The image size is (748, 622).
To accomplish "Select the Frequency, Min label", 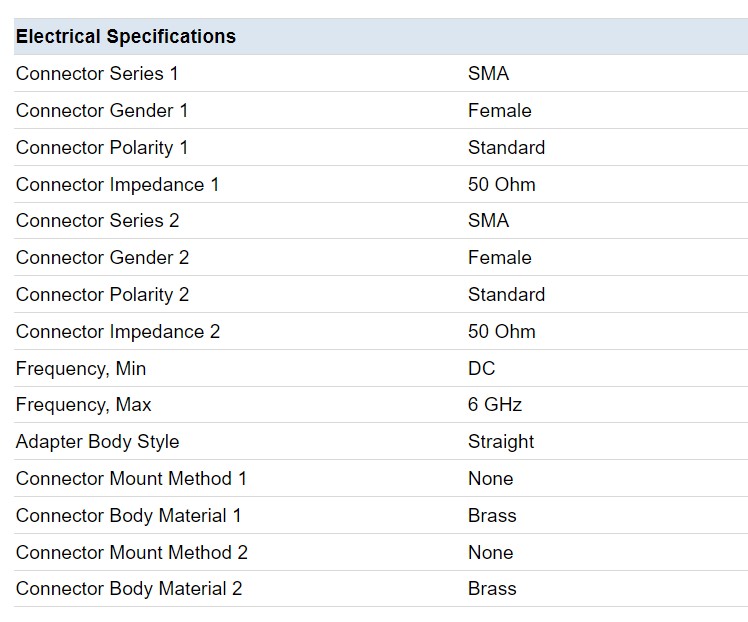I will tap(81, 369).
